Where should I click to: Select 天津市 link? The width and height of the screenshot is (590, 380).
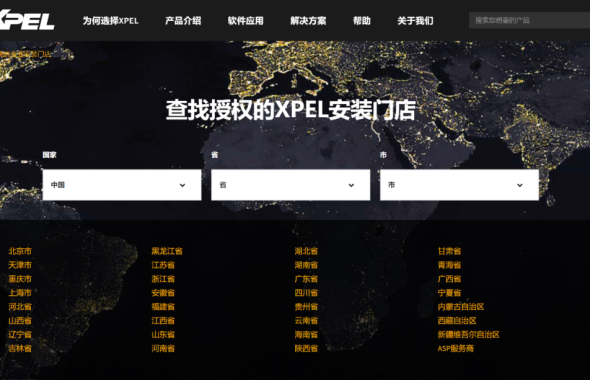coord(20,265)
